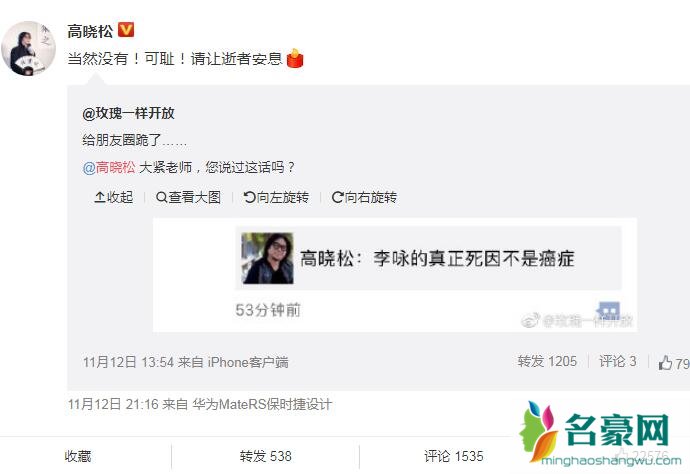Click the 华为MateRS保时捷设计 source link
Viewport: 690px width, 474px height.
(x=262, y=404)
